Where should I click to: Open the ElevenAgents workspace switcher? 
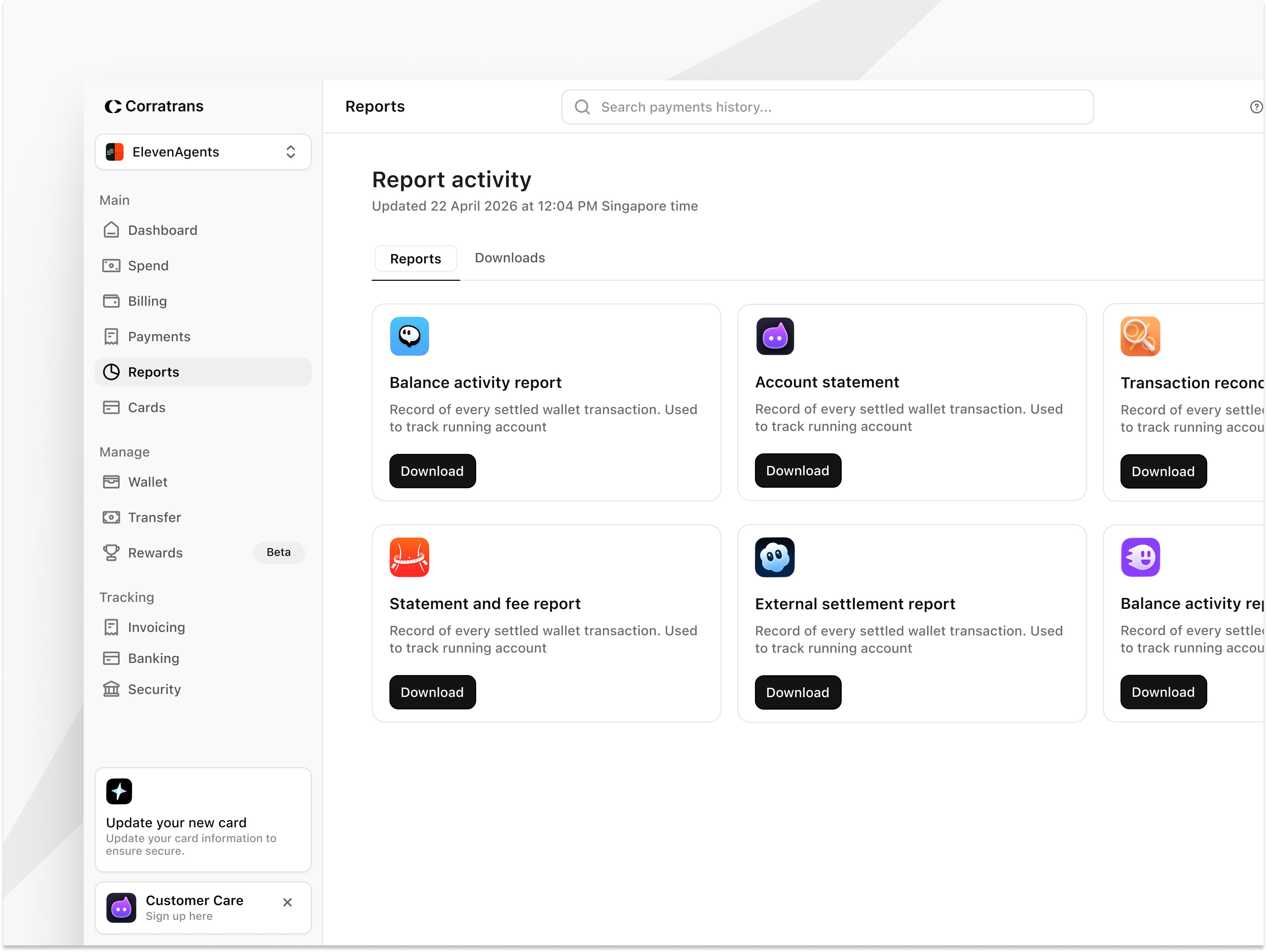coord(203,152)
